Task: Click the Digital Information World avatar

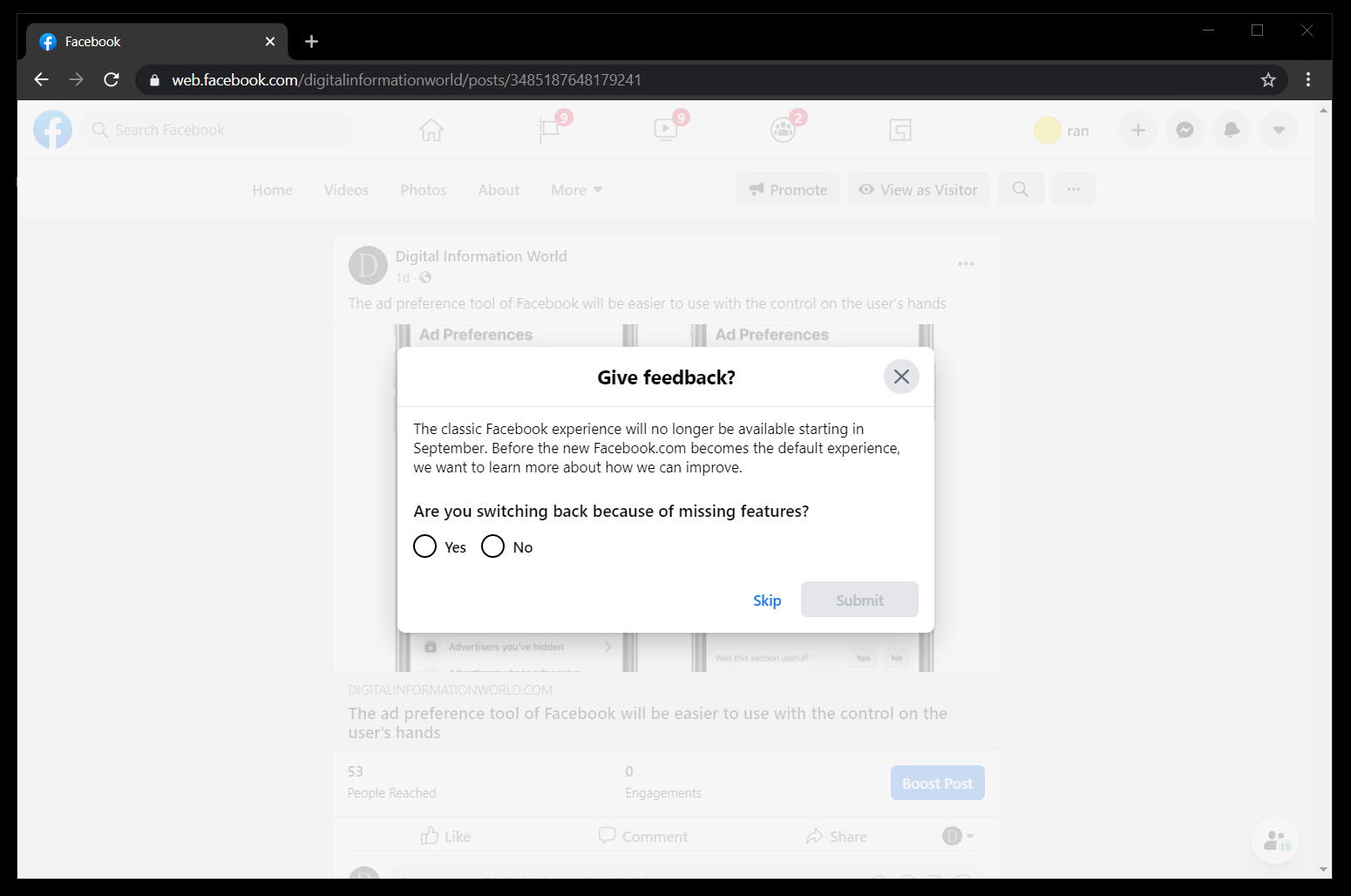Action: 368,265
